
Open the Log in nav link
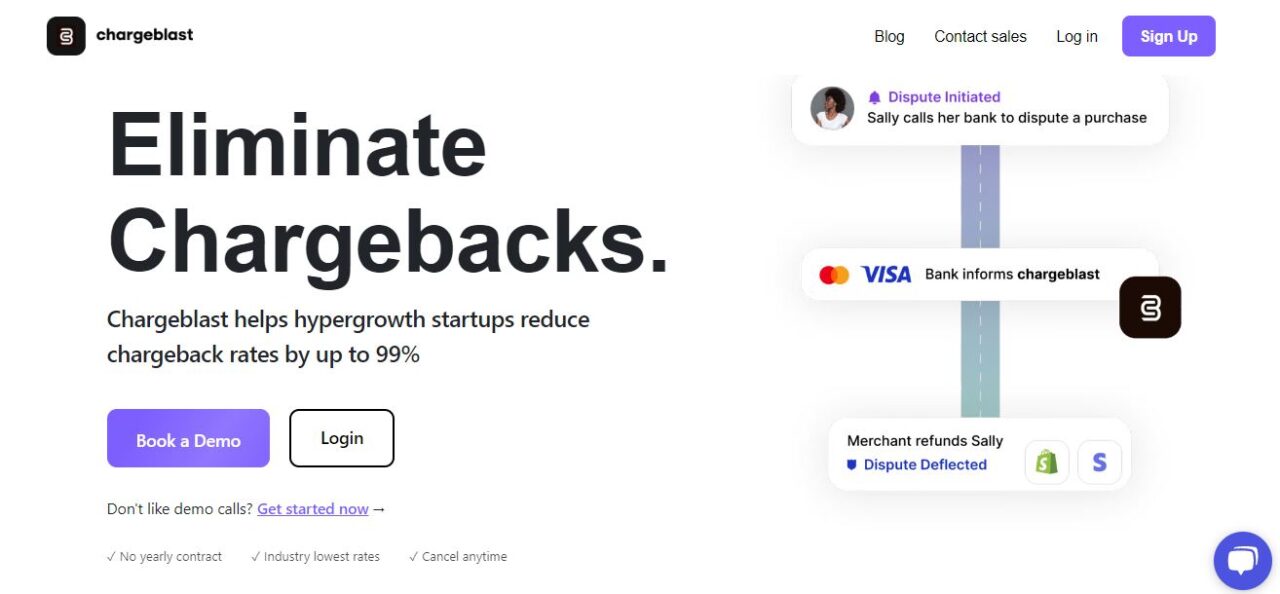pyautogui.click(x=1076, y=37)
